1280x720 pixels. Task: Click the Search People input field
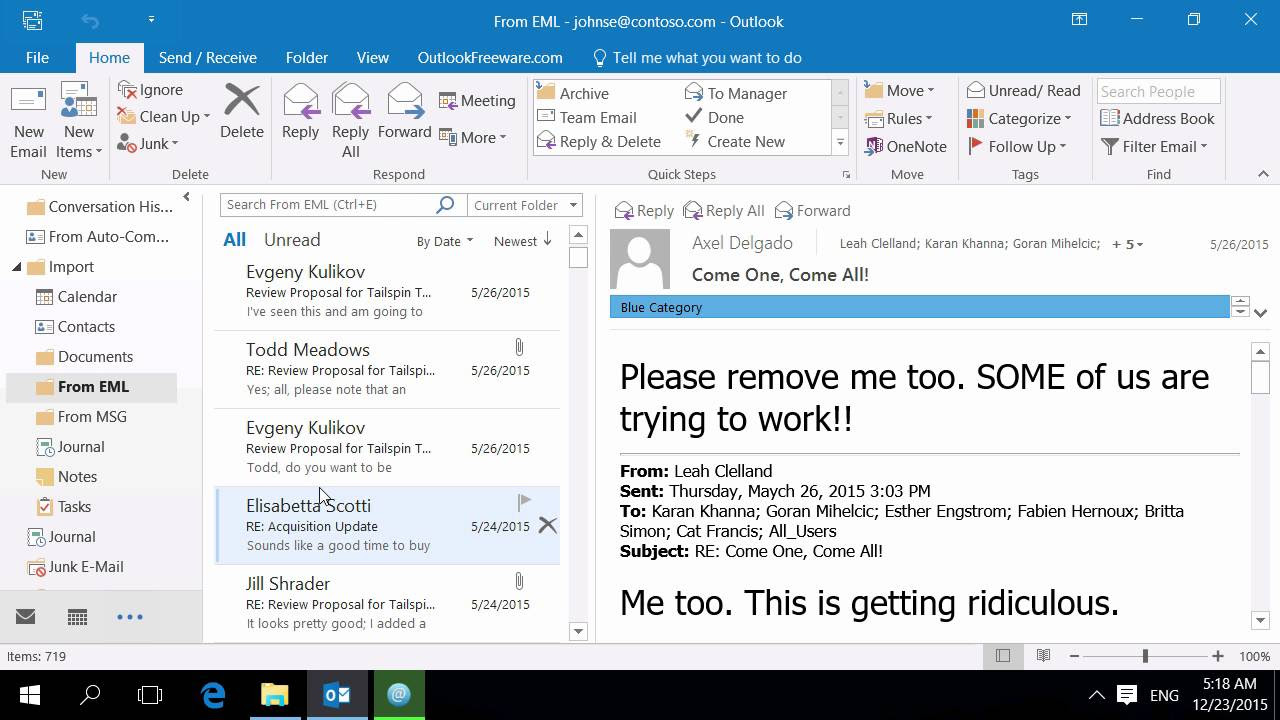tap(1157, 91)
